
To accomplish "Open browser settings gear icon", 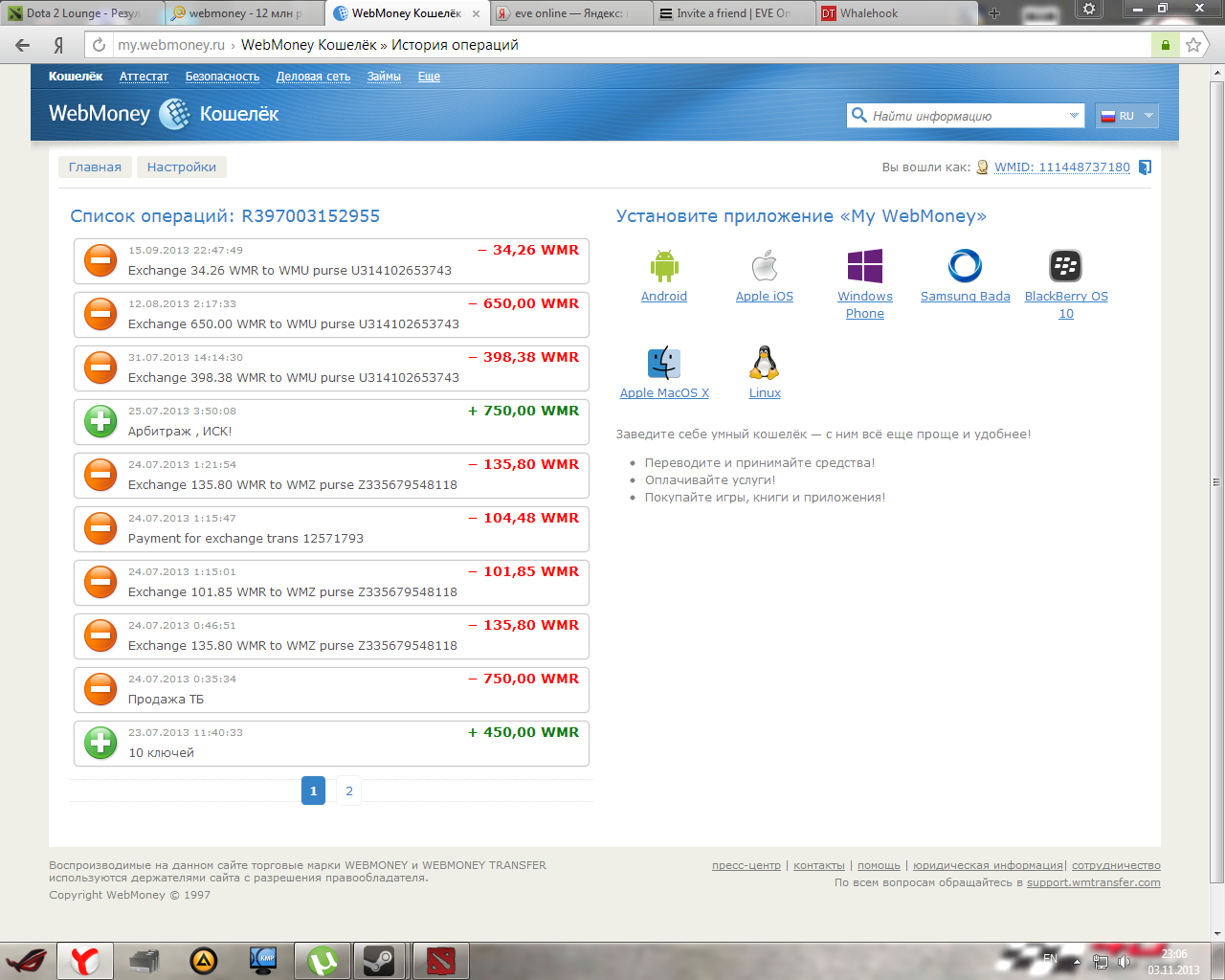I will tap(1089, 10).
